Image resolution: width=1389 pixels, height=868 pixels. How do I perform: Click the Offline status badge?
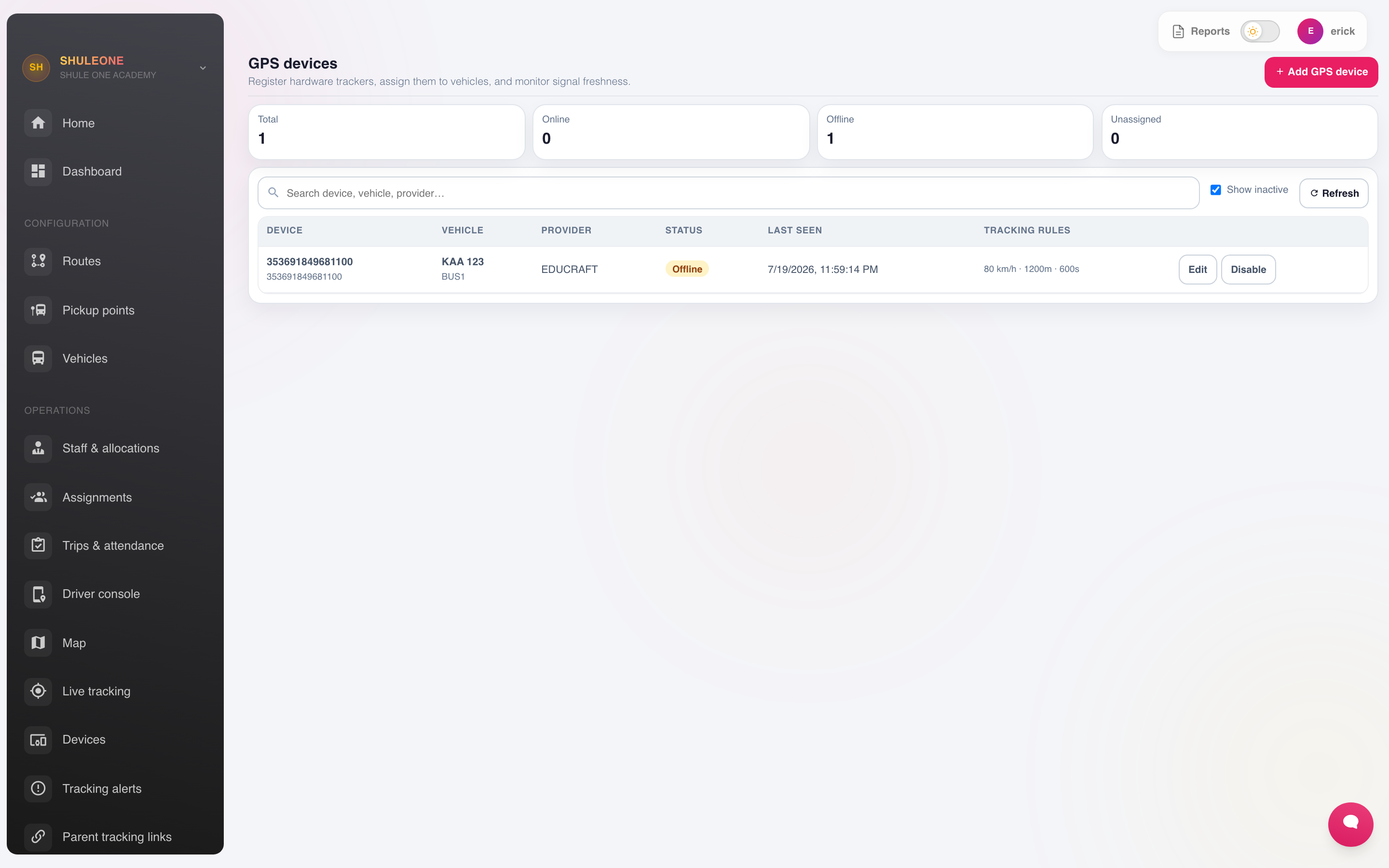tap(687, 269)
